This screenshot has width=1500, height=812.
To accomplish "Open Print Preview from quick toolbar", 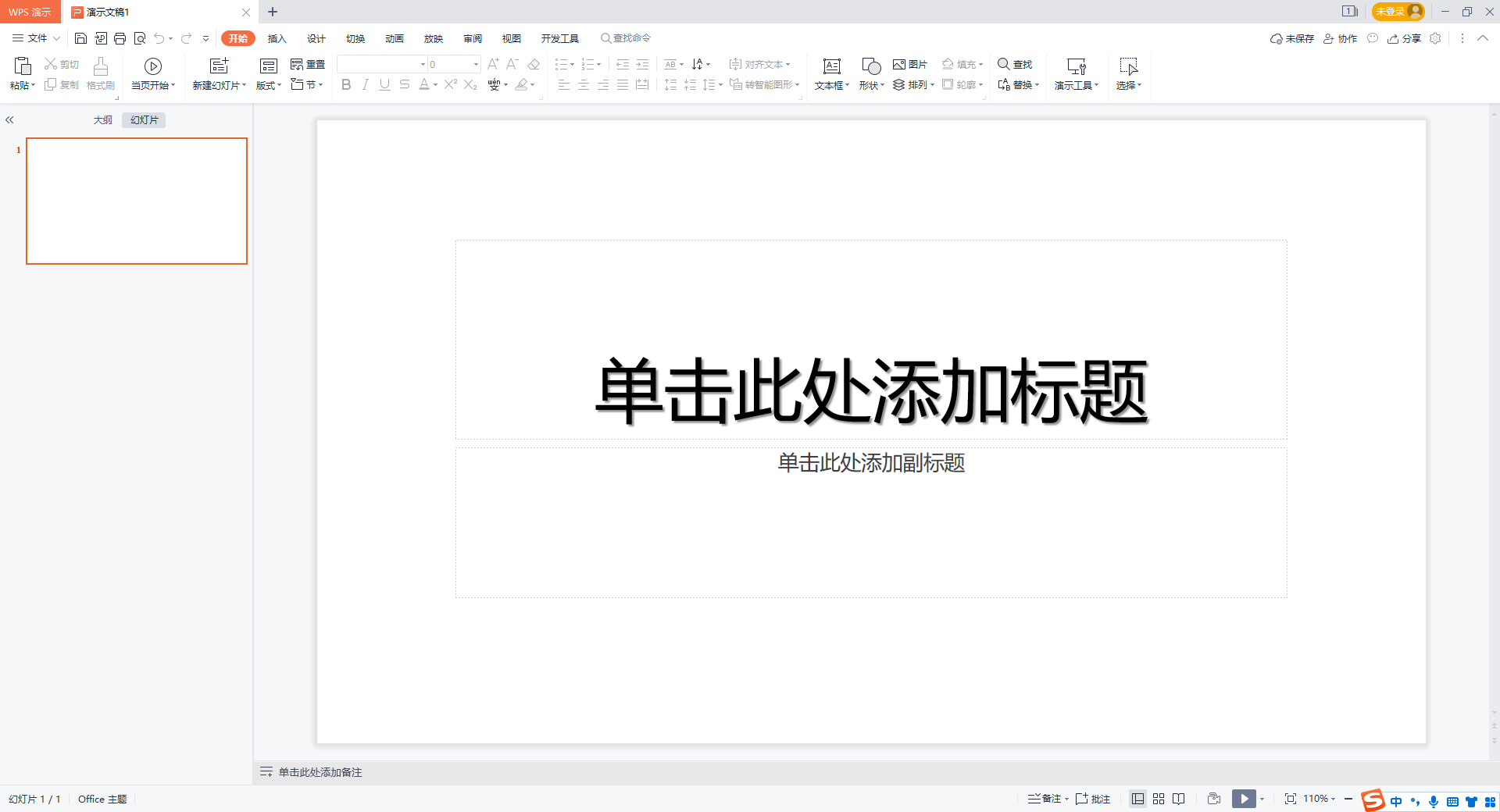I will [140, 38].
